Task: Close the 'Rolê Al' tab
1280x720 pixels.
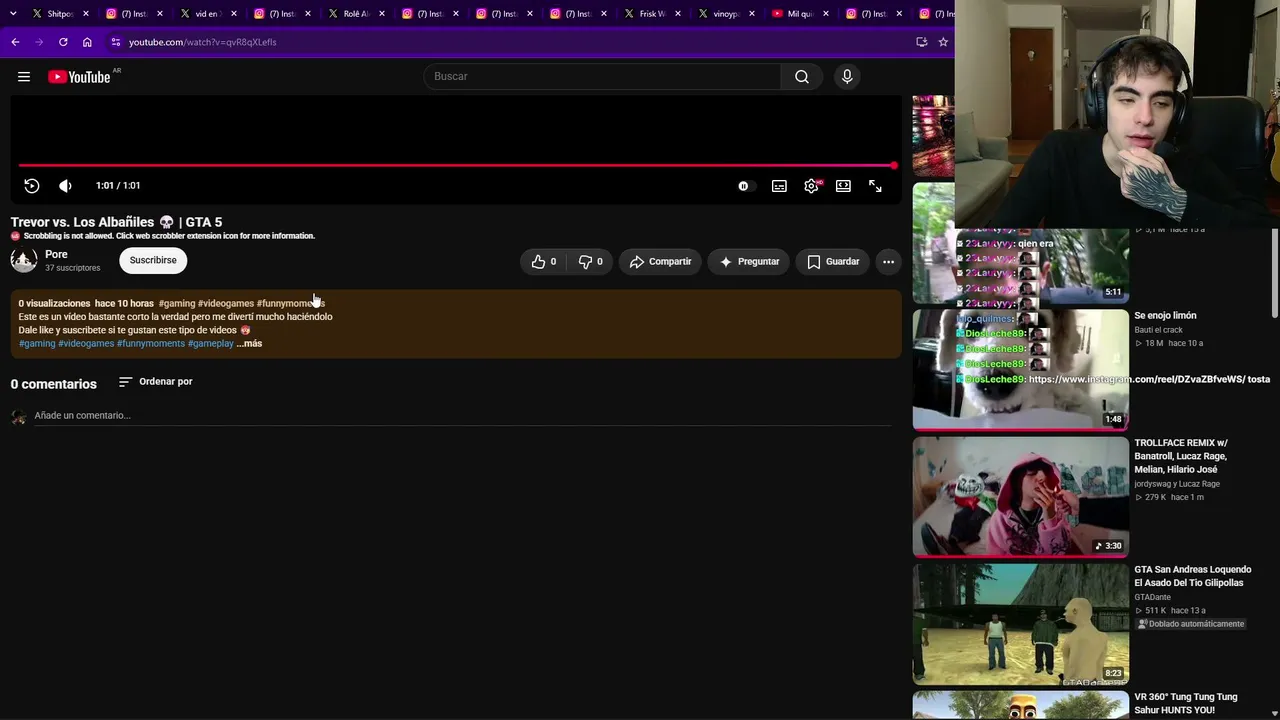Action: [382, 14]
